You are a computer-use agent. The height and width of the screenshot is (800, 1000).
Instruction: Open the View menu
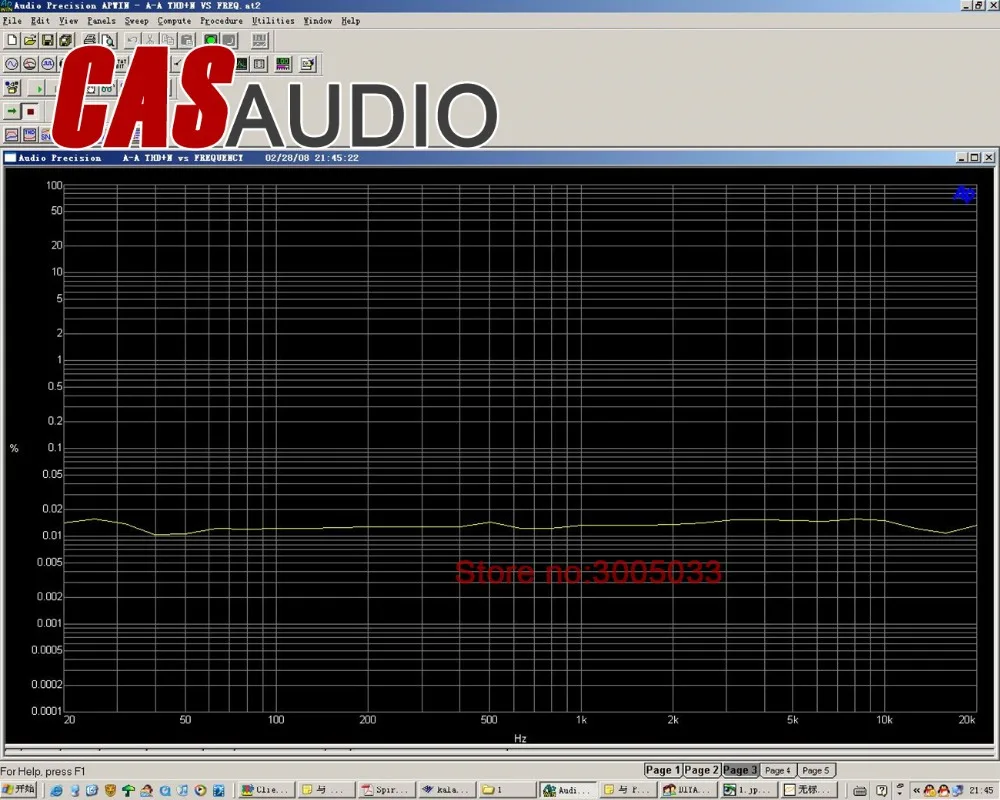pos(68,21)
